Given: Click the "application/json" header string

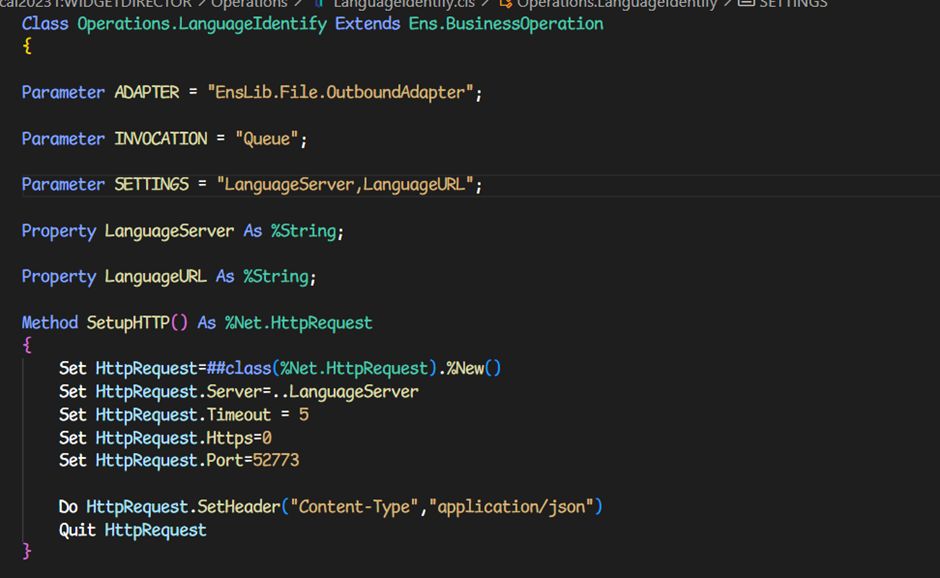Looking at the screenshot, I should tap(512, 507).
